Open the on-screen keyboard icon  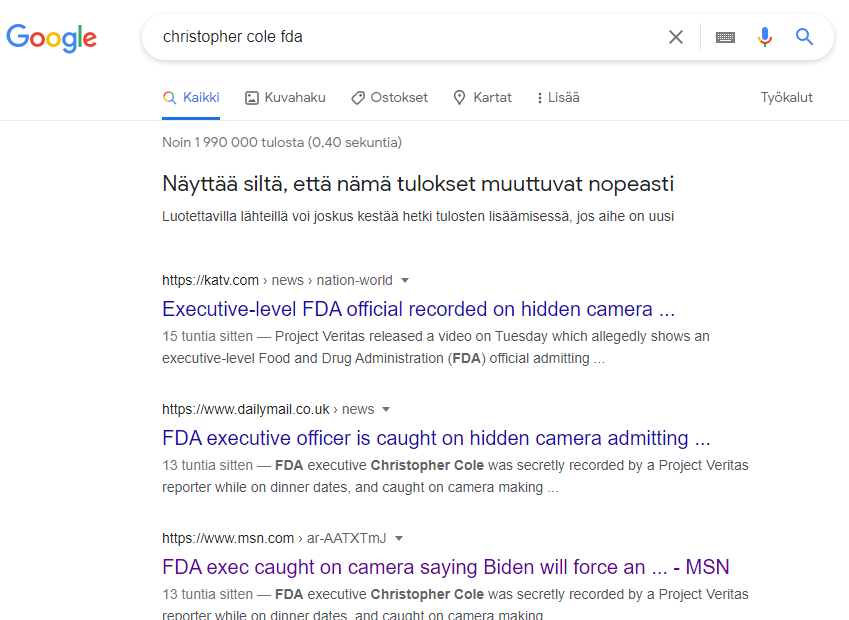click(725, 37)
